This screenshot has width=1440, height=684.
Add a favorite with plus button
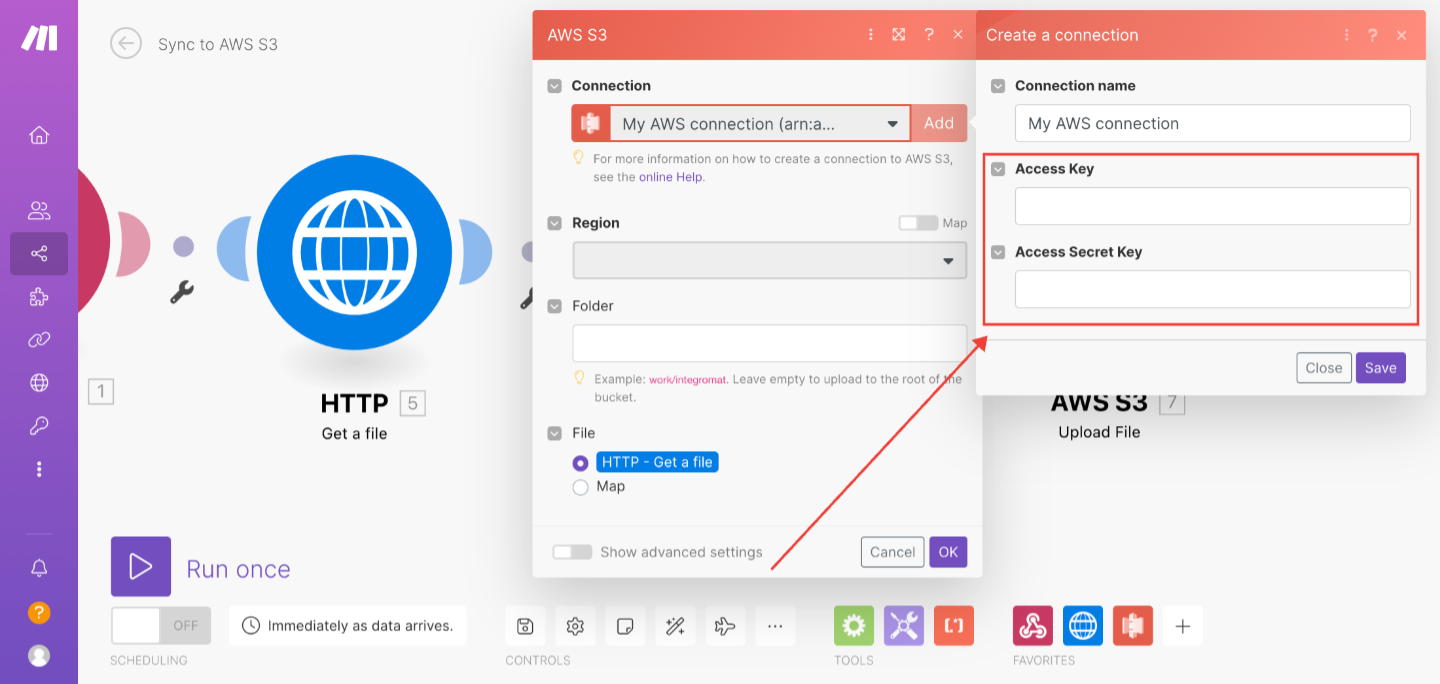(1183, 626)
